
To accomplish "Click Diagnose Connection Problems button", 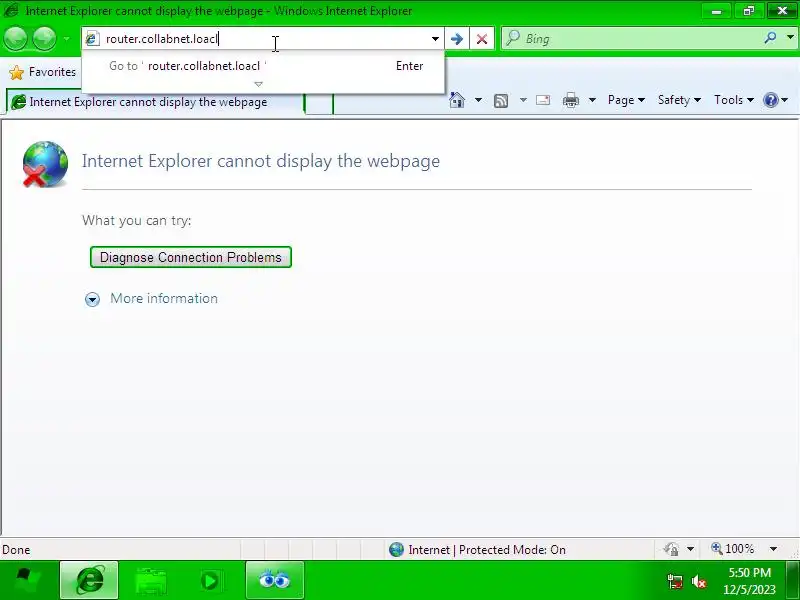I will click(191, 257).
